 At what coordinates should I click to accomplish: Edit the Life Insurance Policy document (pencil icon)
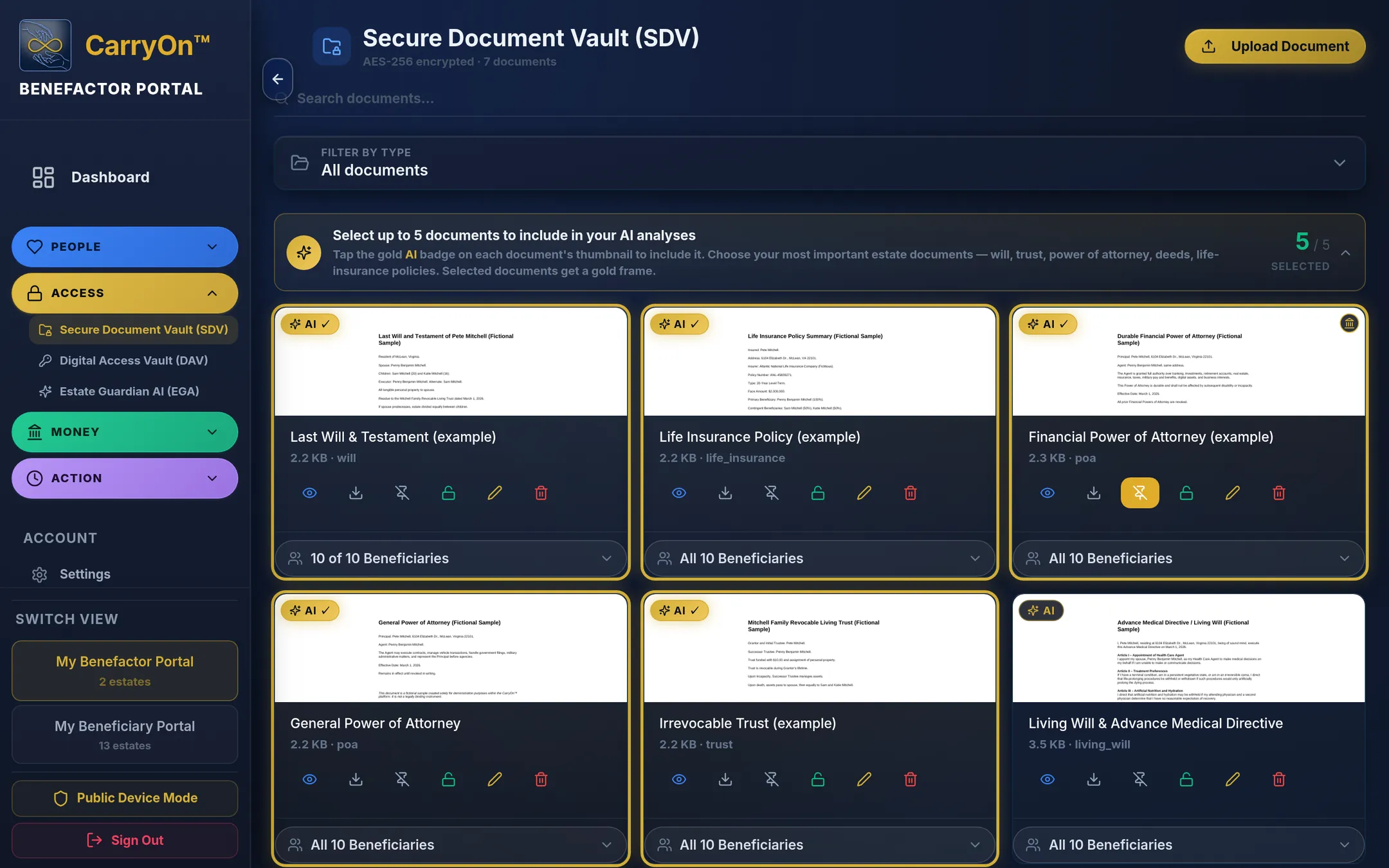(864, 493)
